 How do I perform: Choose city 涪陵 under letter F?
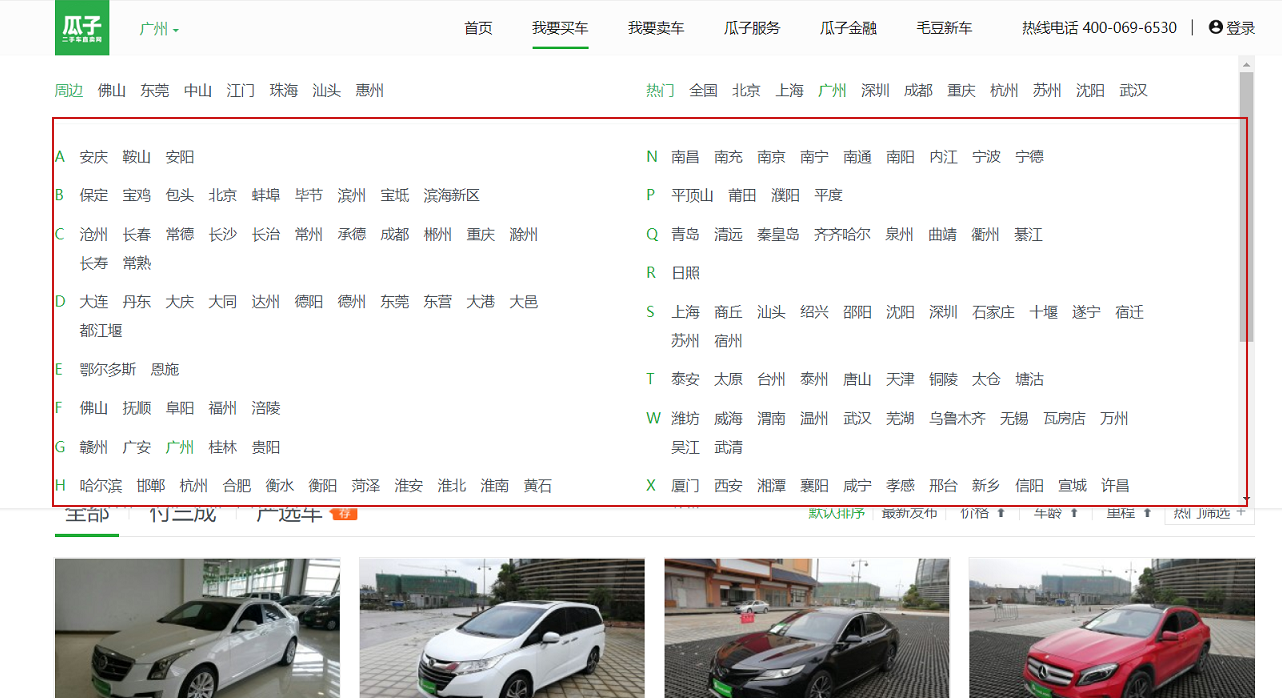click(266, 408)
